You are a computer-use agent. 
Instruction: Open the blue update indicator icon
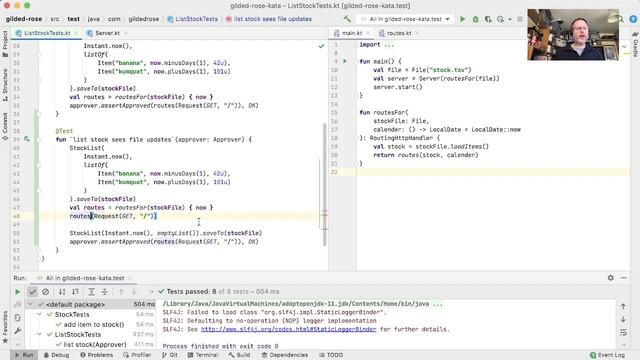pyautogui.click(x=633, y=19)
